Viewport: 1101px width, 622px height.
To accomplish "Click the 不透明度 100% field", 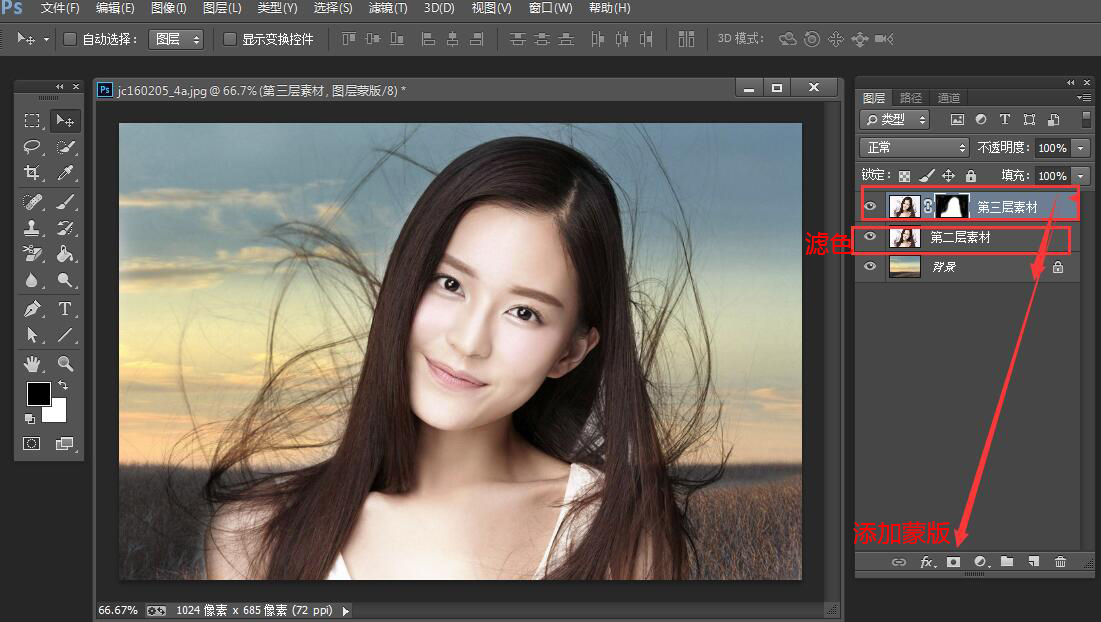I will [1052, 148].
